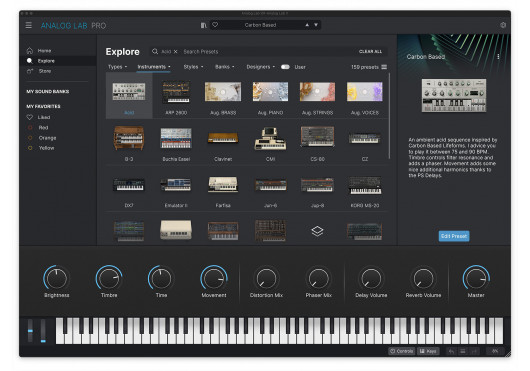Switch preset list view layout icon
The image size is (530, 371).
[x=384, y=67]
